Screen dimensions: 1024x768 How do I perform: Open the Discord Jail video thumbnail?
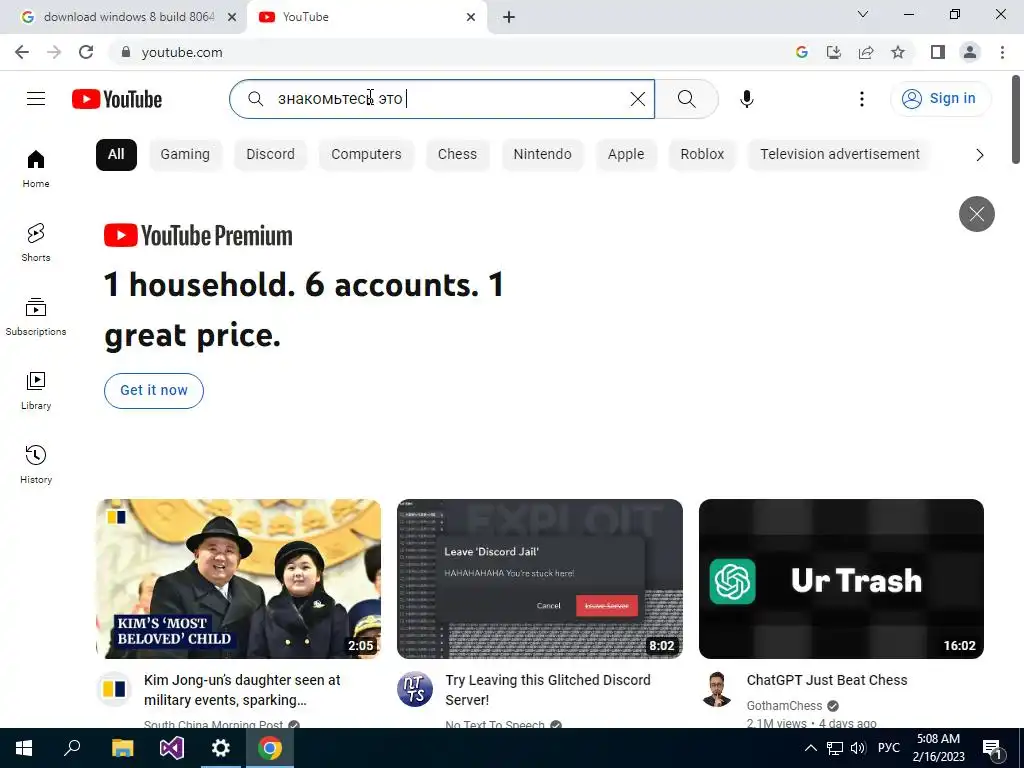(x=540, y=579)
